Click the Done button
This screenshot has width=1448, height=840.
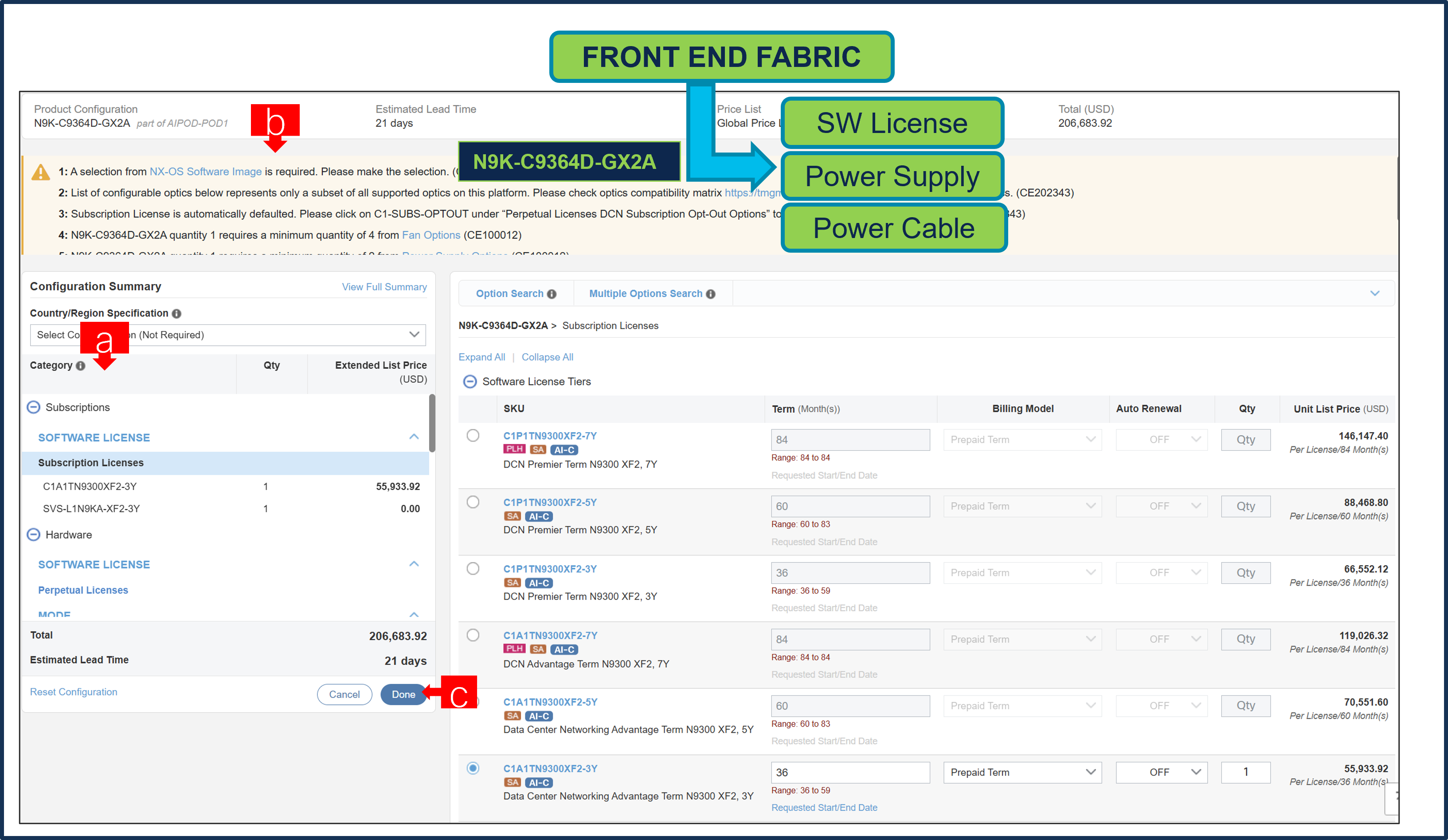(403, 695)
